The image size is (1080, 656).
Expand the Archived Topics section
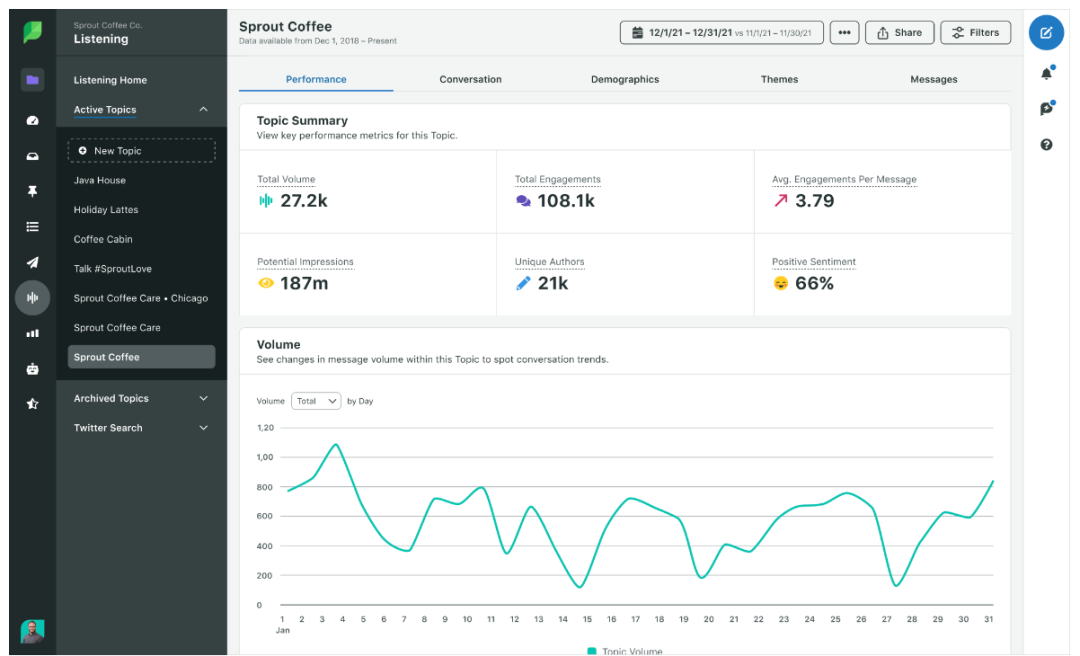pyautogui.click(x=141, y=398)
